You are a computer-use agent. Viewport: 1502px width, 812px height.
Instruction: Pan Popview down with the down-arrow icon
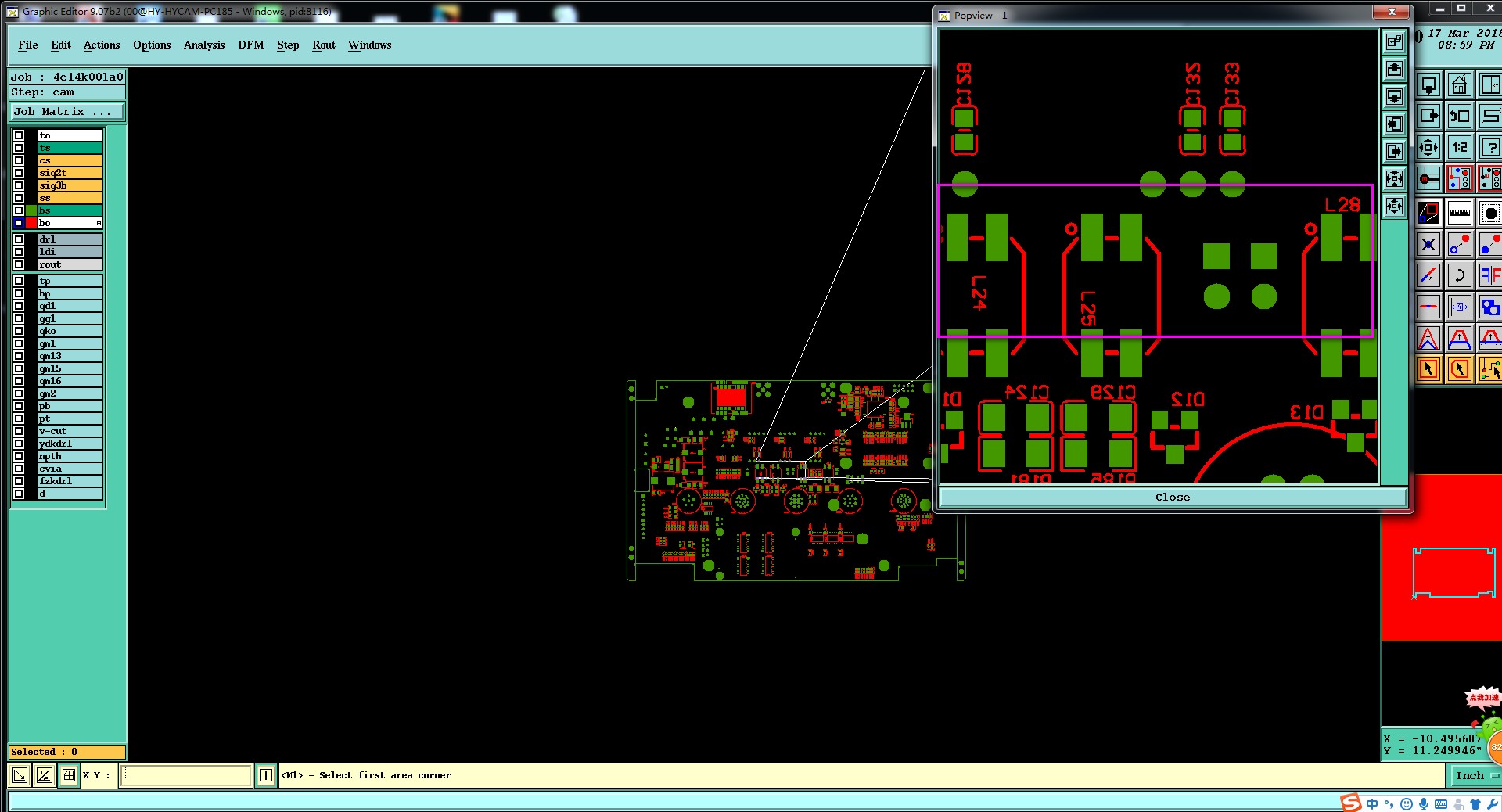click(x=1394, y=97)
